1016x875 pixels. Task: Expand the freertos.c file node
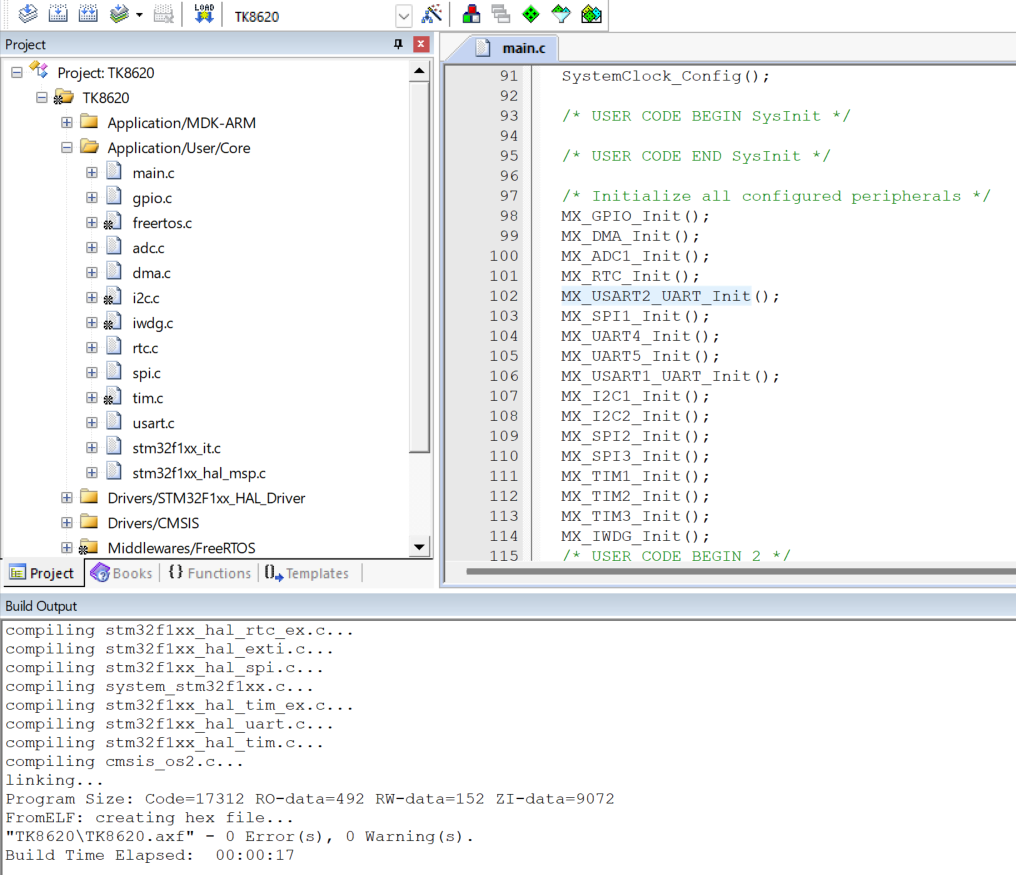tap(92, 222)
